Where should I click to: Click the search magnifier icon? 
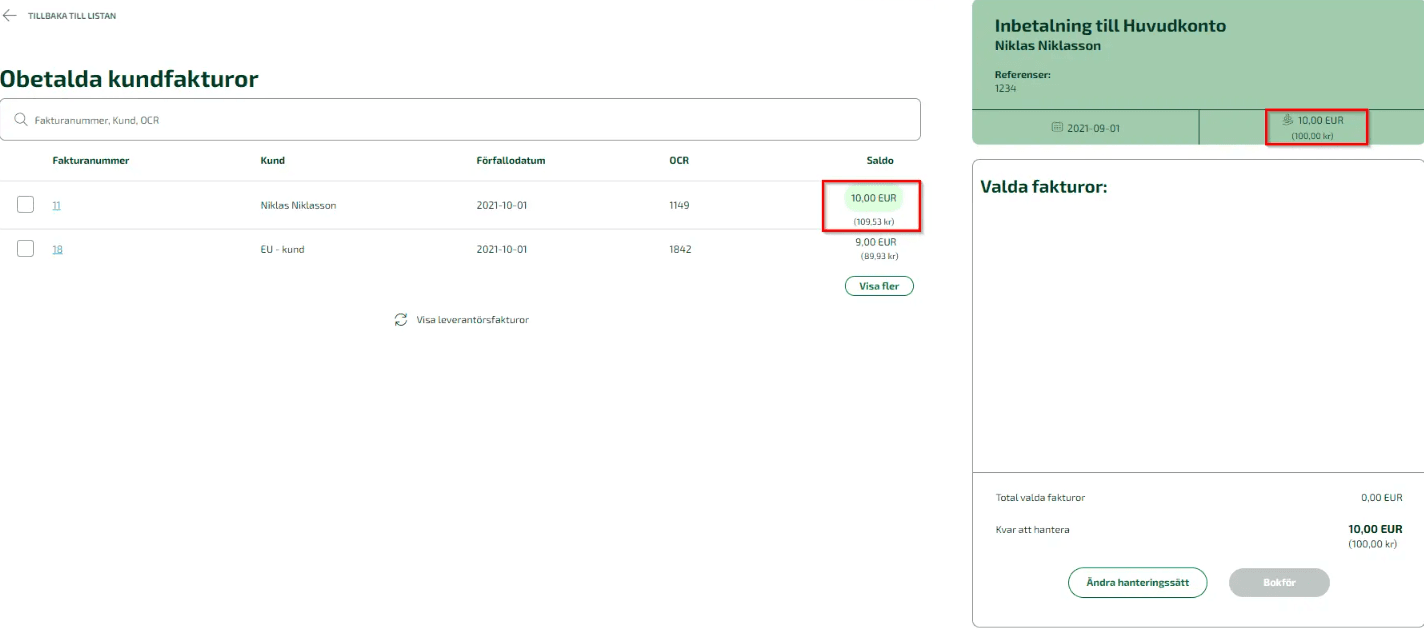pos(21,120)
